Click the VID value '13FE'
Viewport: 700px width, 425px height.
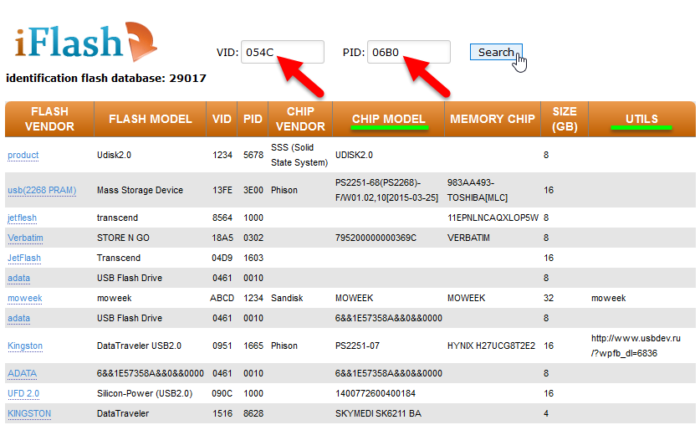pyautogui.click(x=222, y=190)
